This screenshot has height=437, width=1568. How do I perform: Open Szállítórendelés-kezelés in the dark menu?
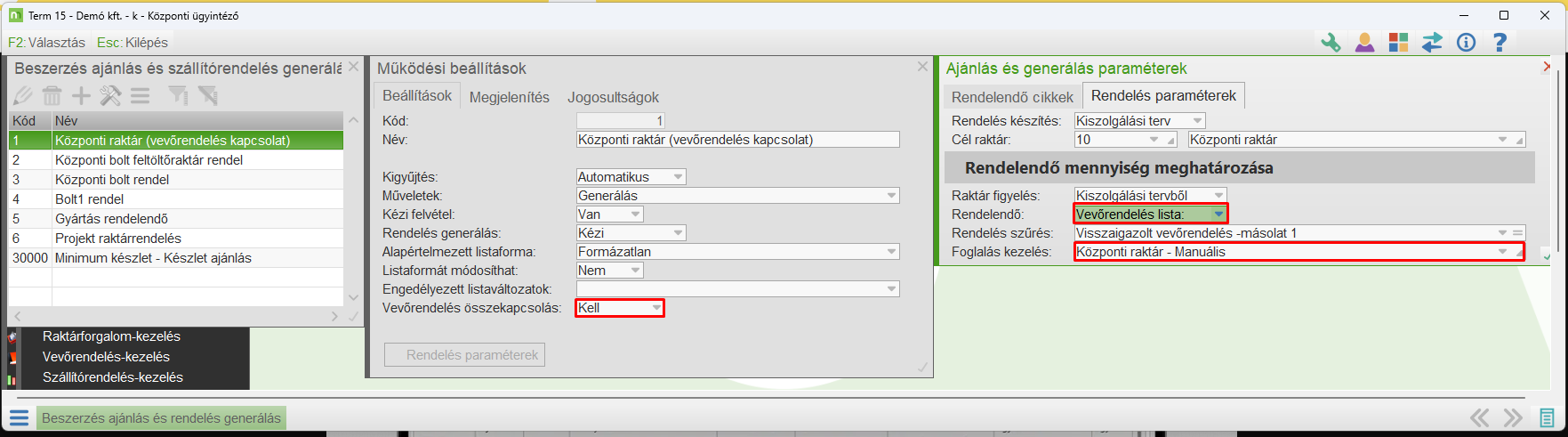[113, 377]
